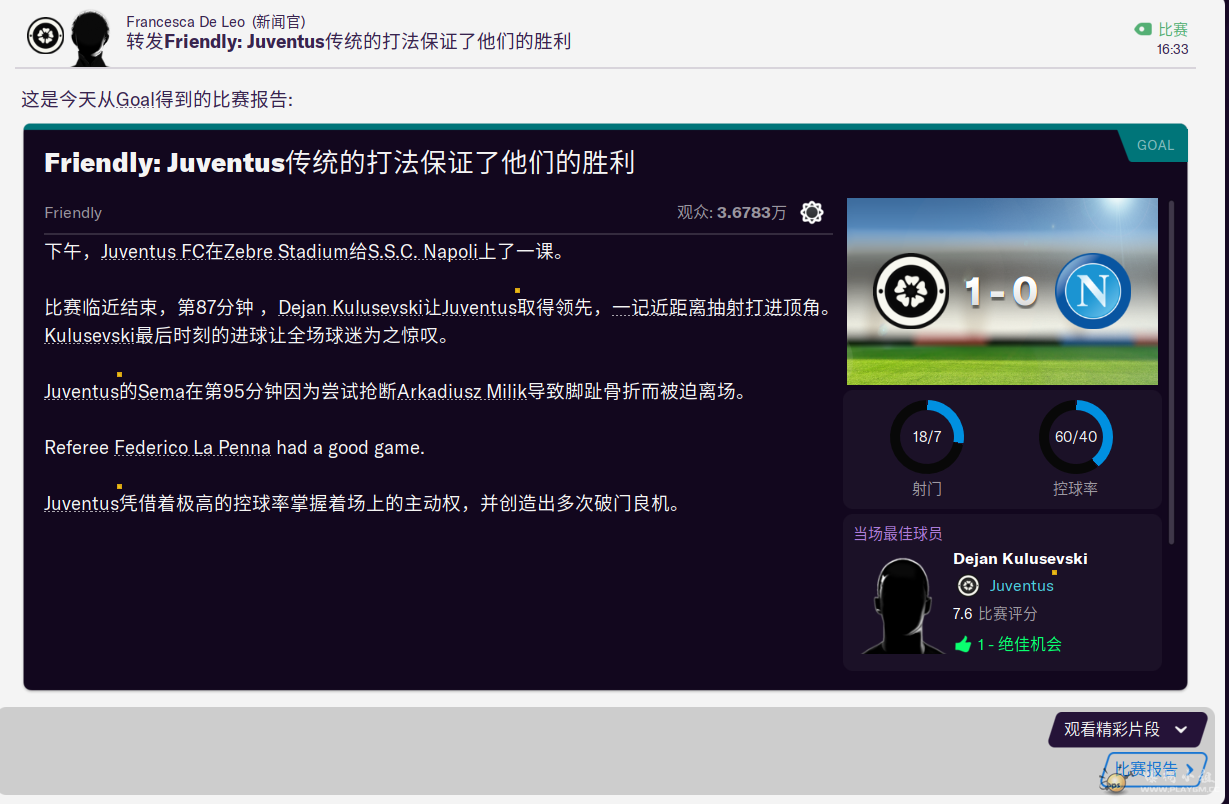Click the Friendly competition label
The width and height of the screenshot is (1229, 804).
click(x=73, y=212)
